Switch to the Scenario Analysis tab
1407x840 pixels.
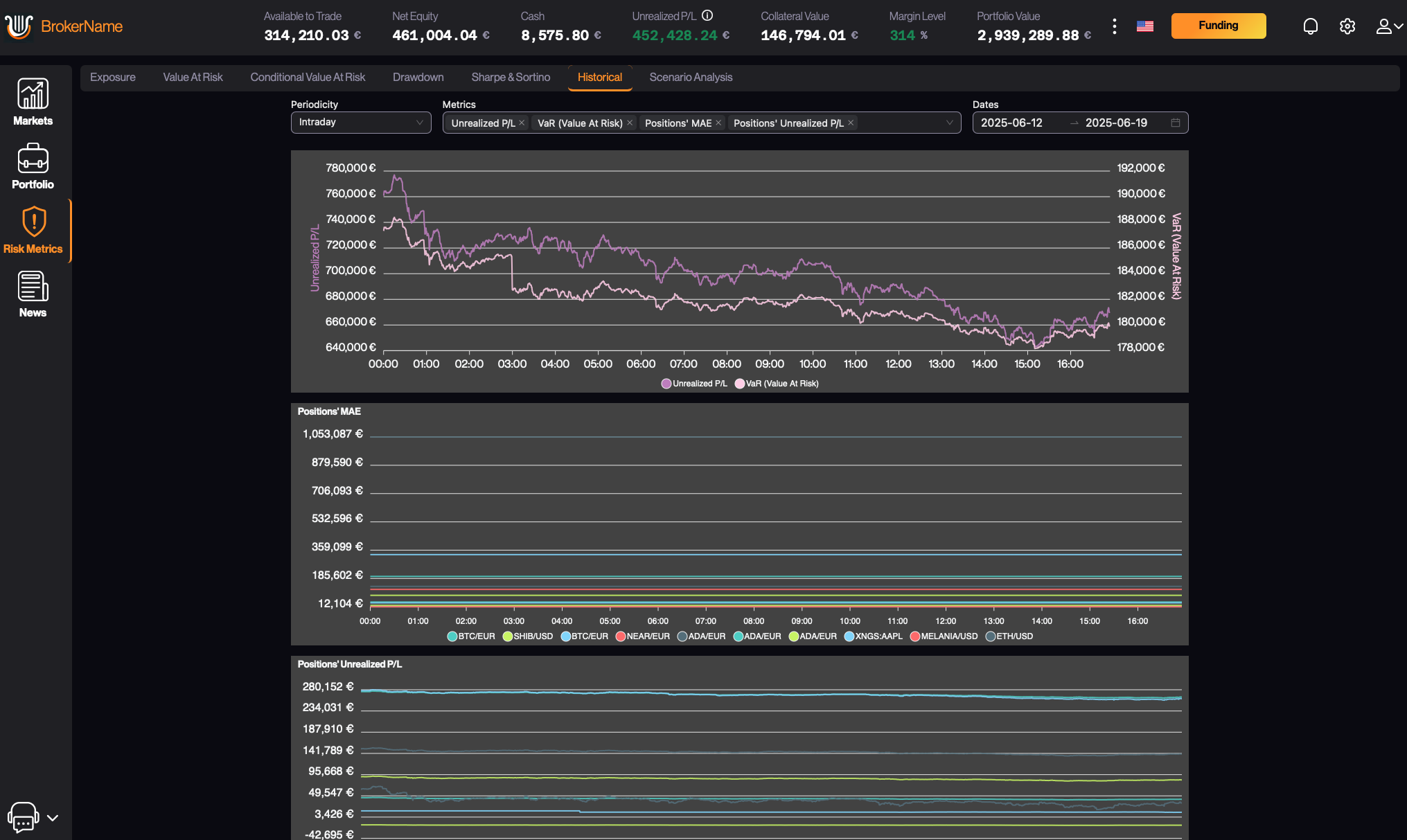pos(690,78)
